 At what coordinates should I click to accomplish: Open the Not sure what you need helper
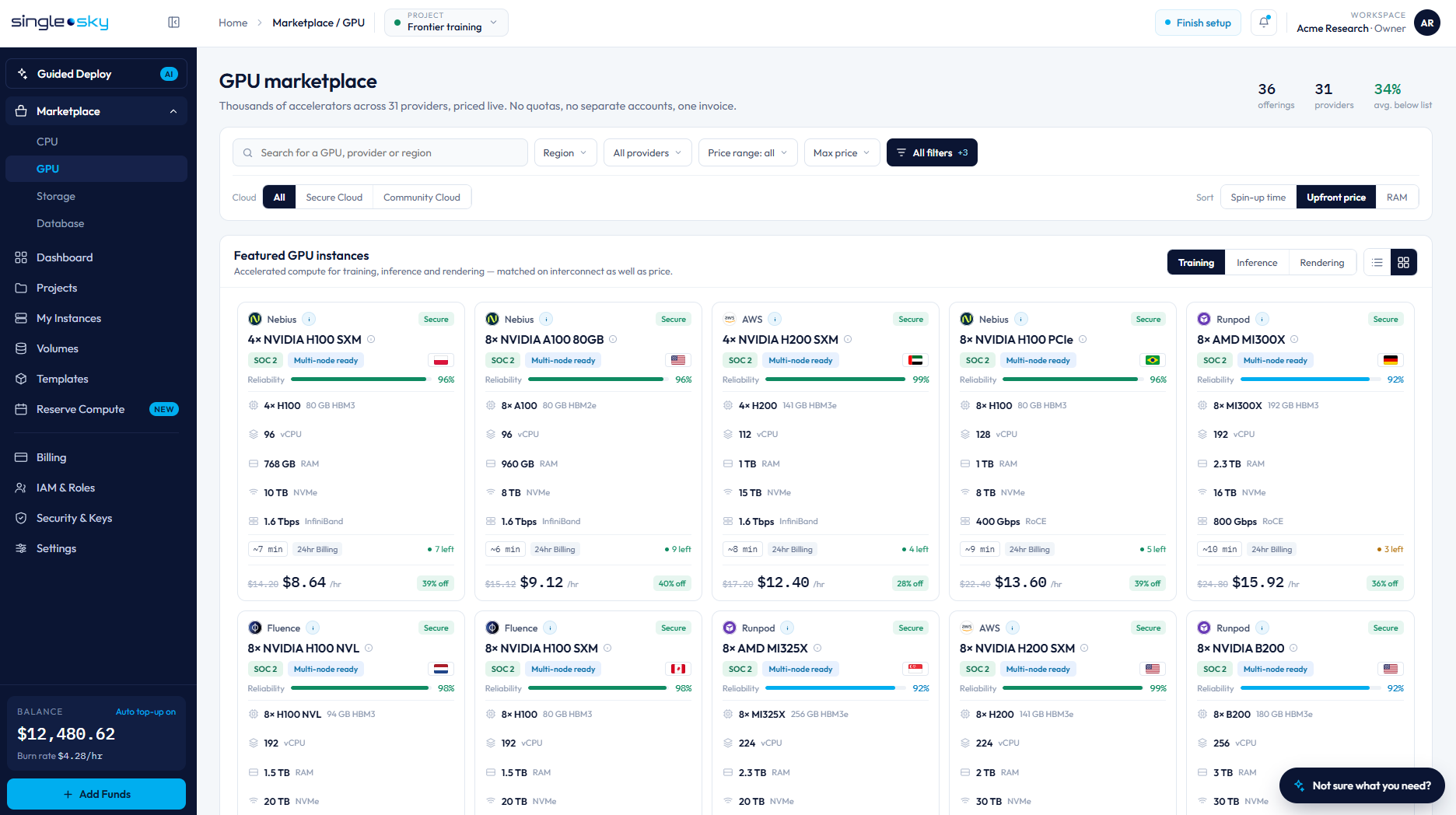coord(1362,785)
